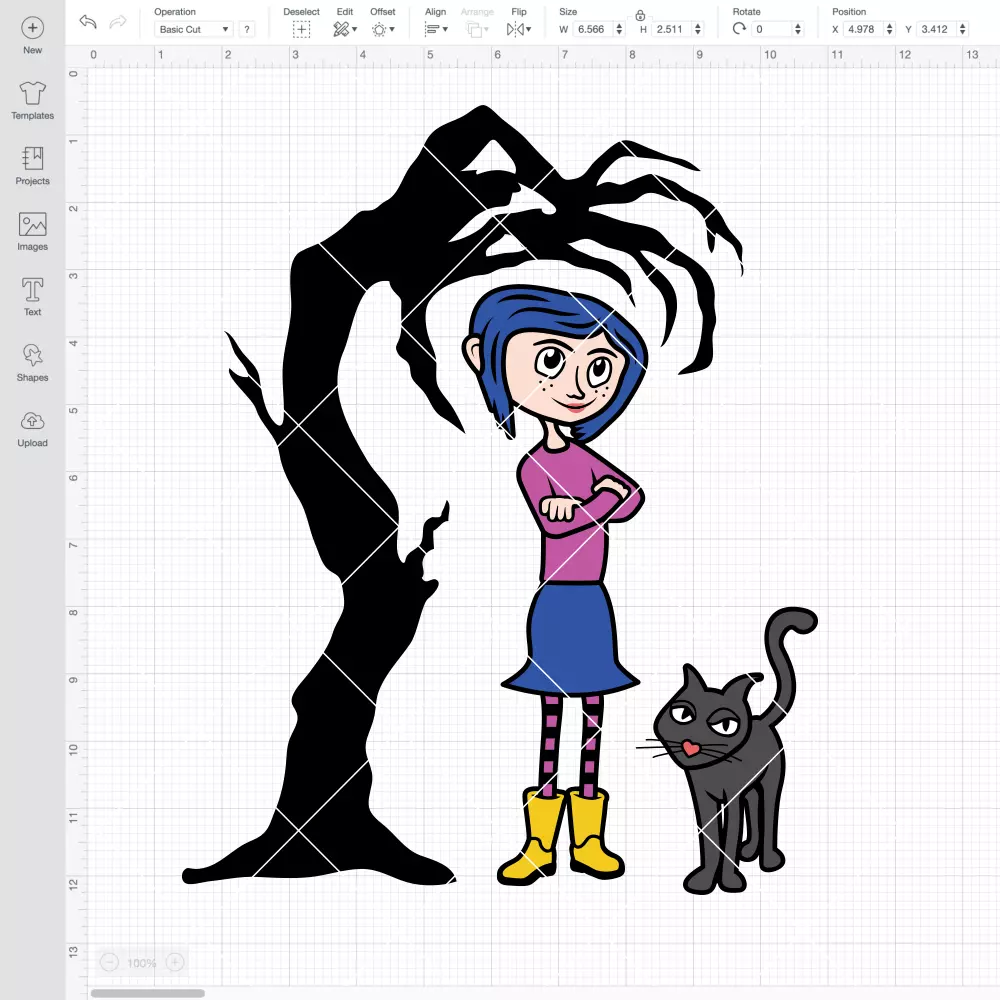
Task: Click the horizontal canvas scrollbar
Action: [x=147, y=993]
